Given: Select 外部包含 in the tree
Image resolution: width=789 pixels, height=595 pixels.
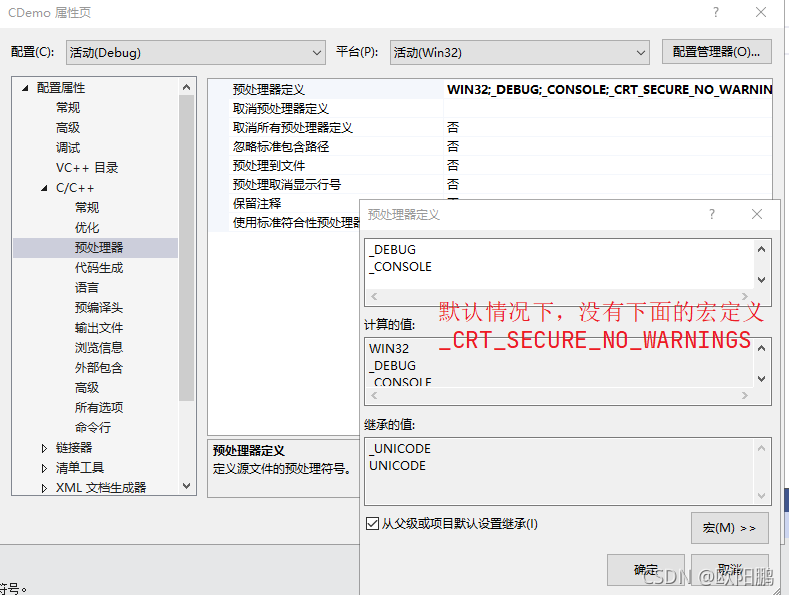Looking at the screenshot, I should [99, 367].
